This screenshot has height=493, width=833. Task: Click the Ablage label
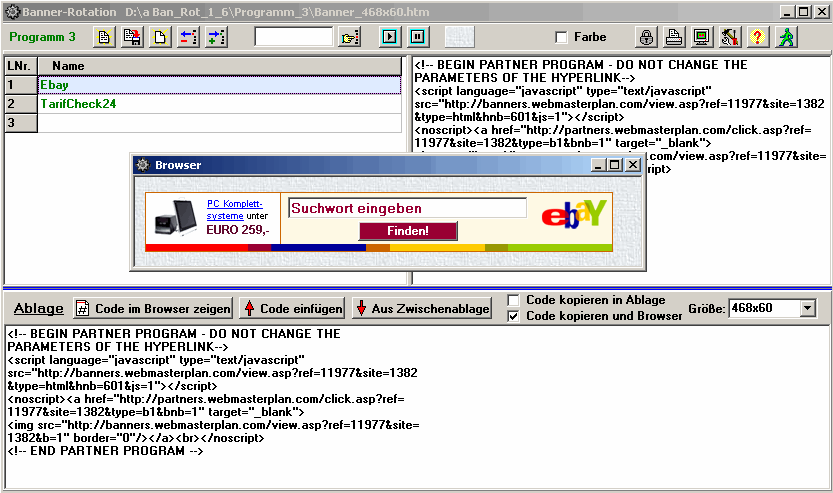pos(38,309)
